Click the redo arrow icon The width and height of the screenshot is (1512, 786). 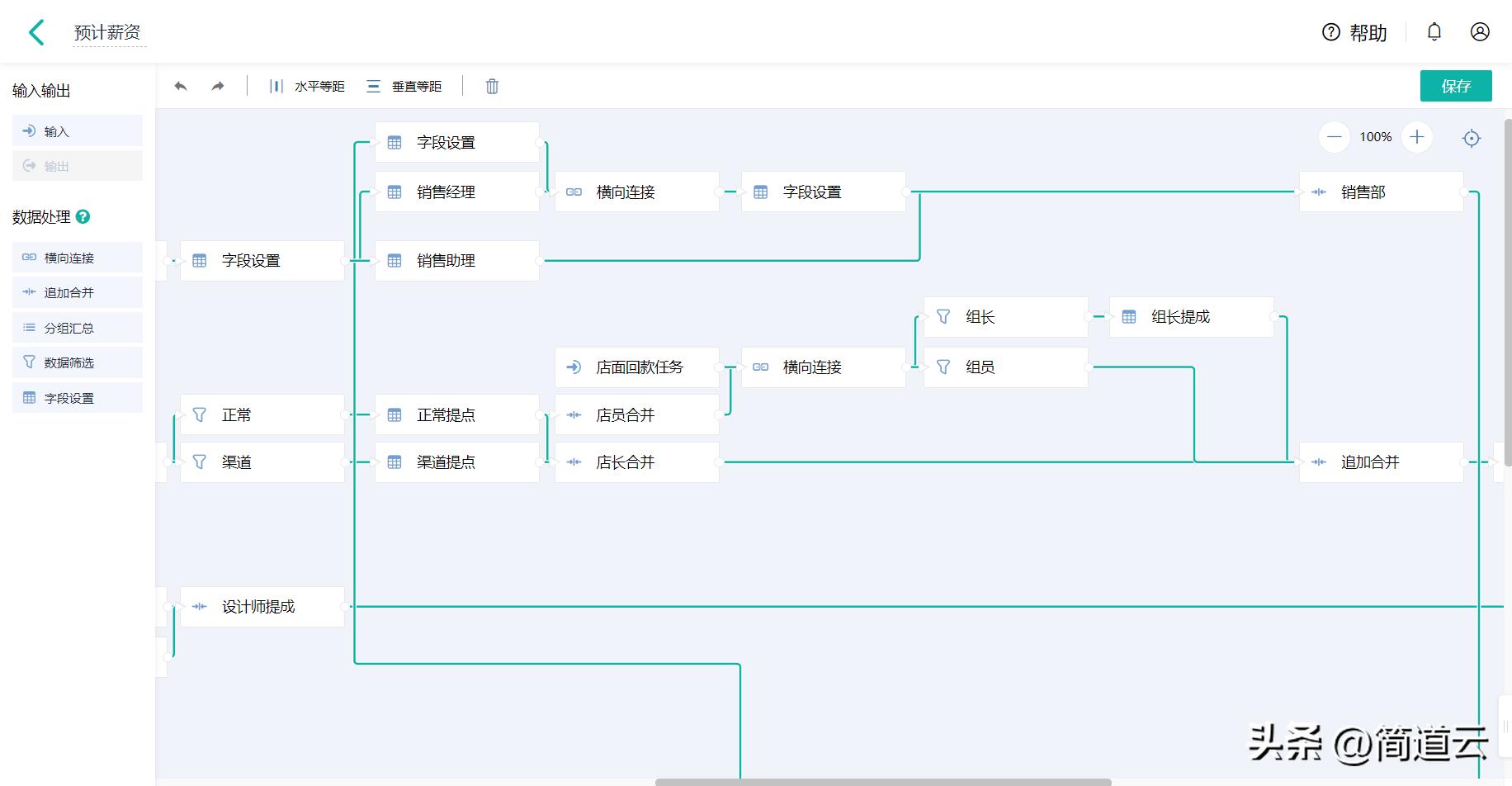pyautogui.click(x=217, y=85)
